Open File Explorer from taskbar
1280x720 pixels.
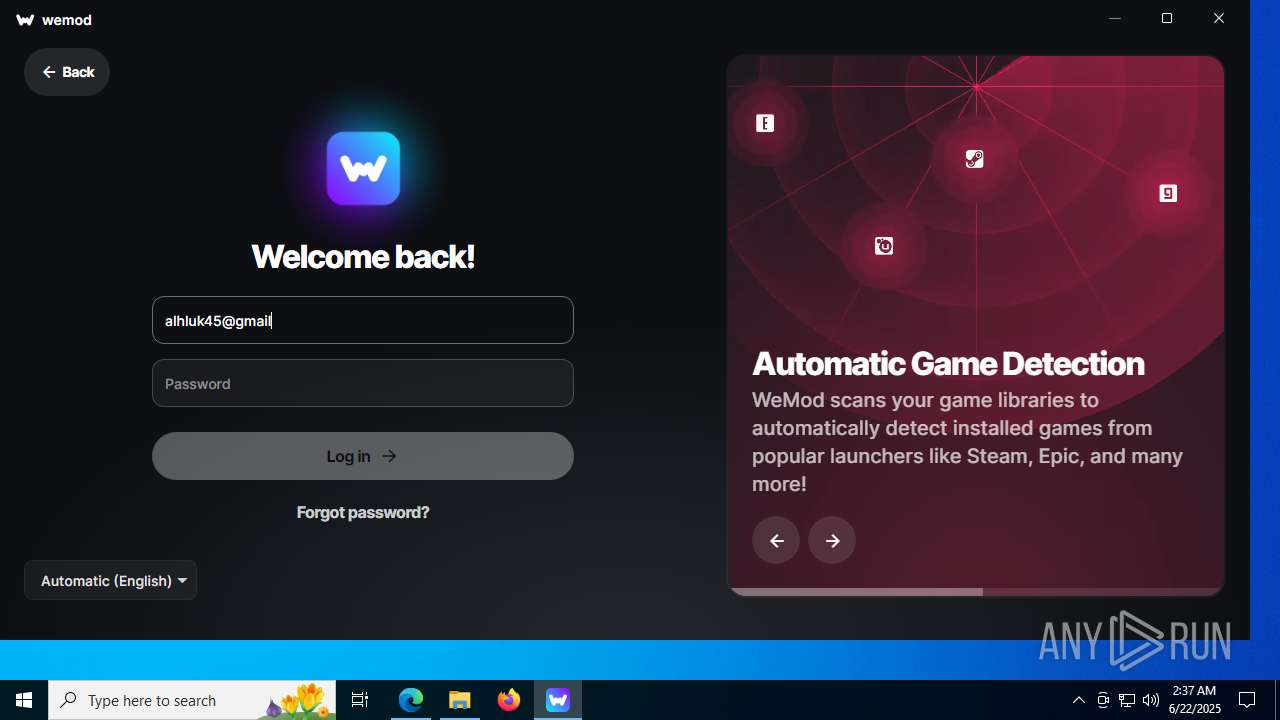click(460, 700)
